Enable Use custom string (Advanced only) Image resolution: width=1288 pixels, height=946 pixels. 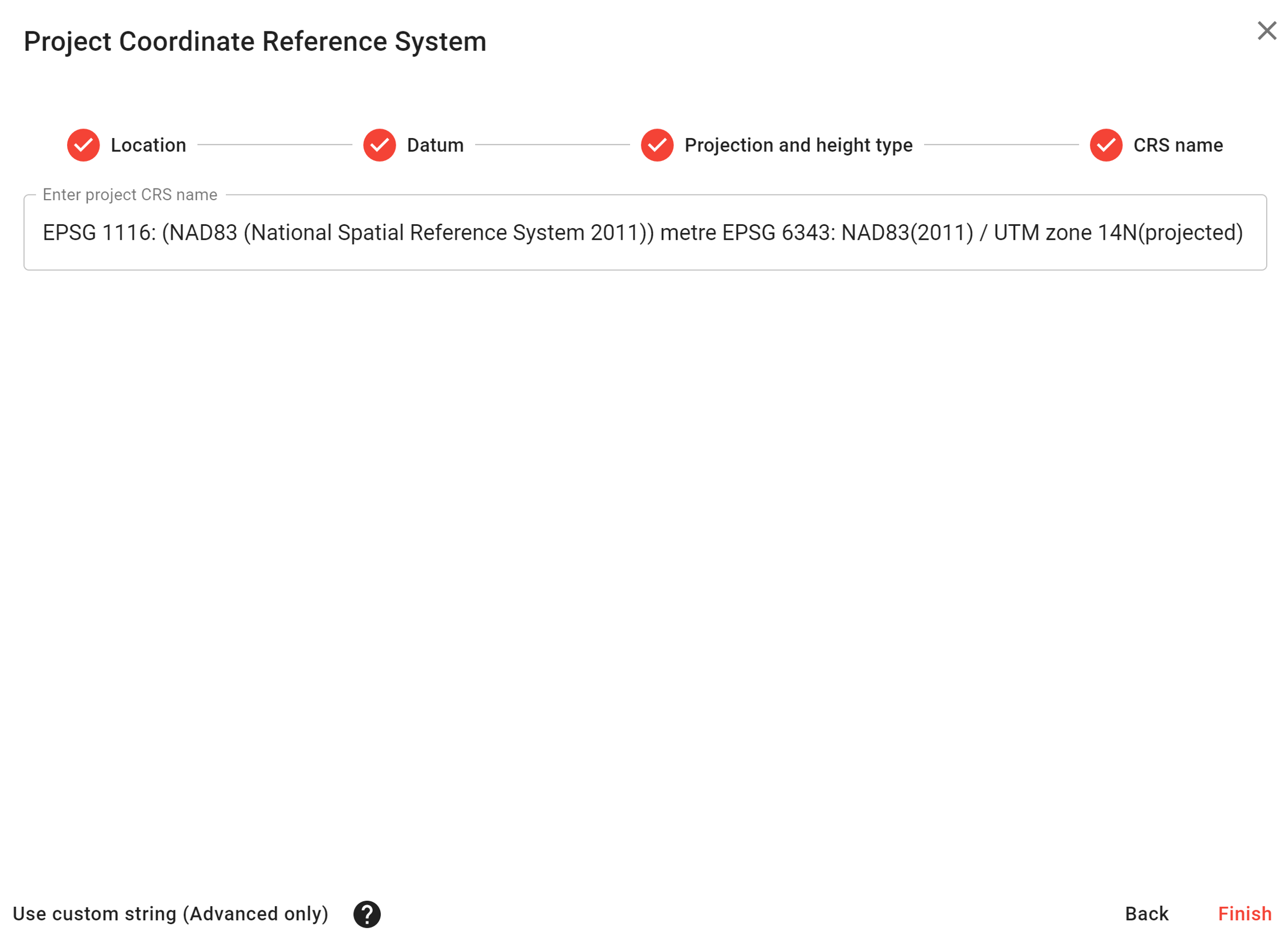tap(171, 914)
